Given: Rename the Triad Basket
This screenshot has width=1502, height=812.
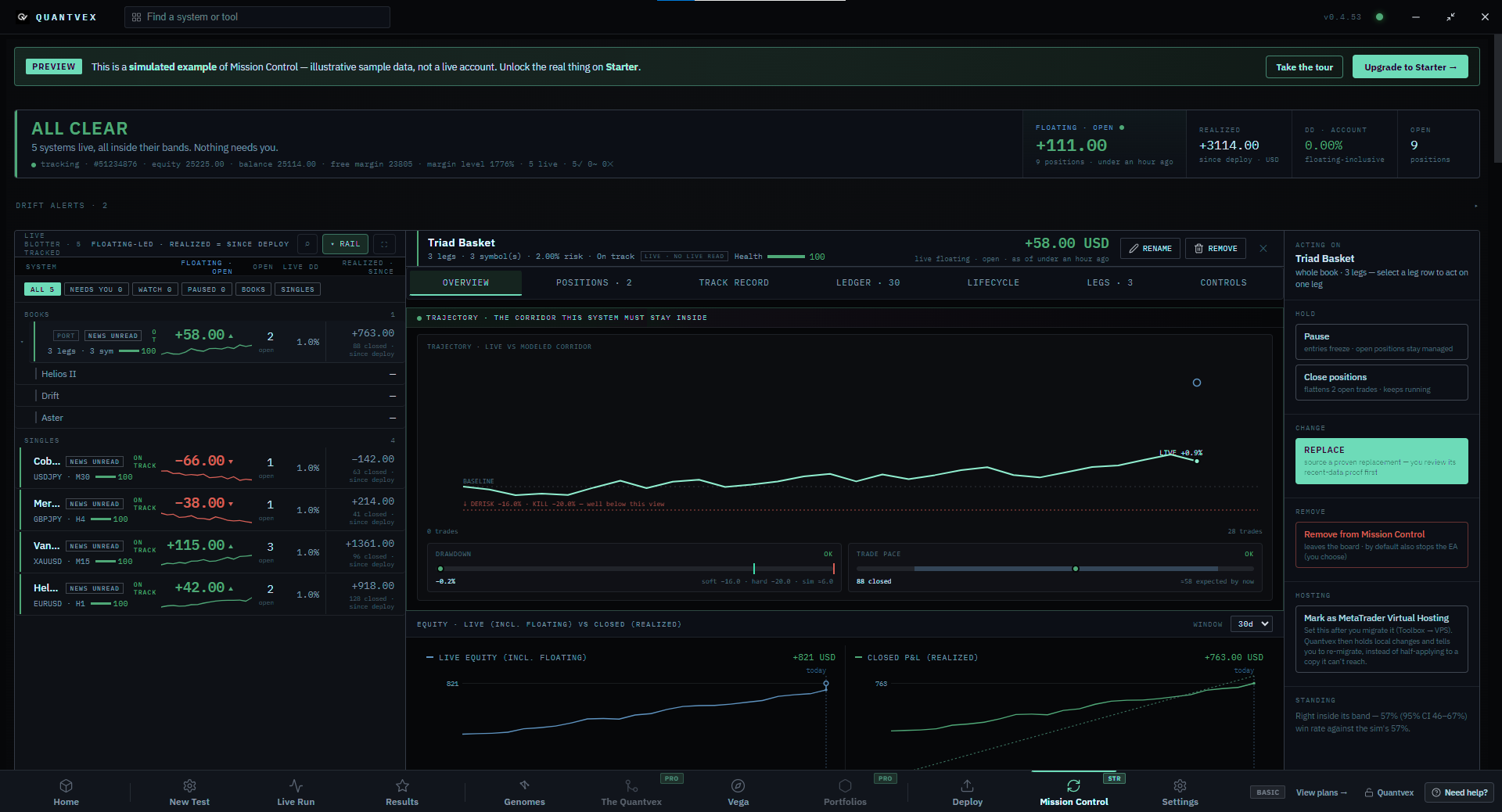Looking at the screenshot, I should click(x=1150, y=249).
